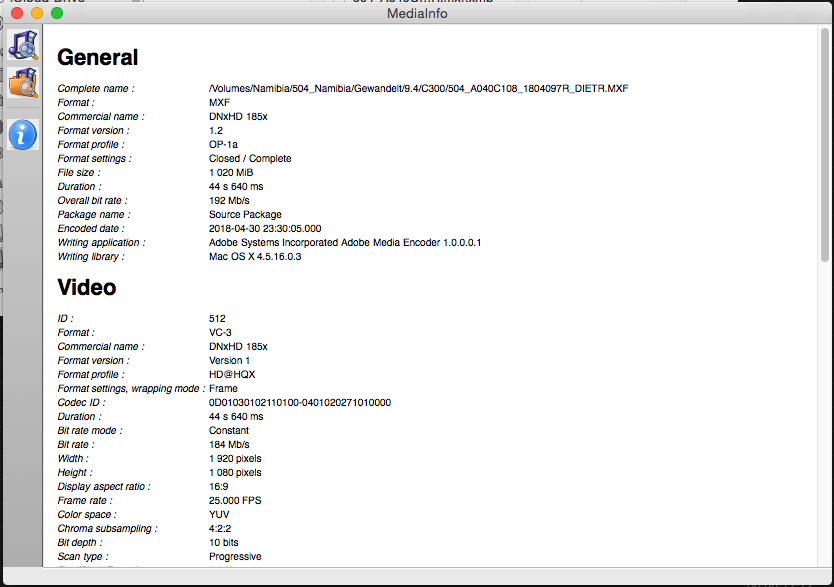Viewport: 834px width, 587px height.
Task: Select the Encoded date value
Action: click(x=265, y=229)
